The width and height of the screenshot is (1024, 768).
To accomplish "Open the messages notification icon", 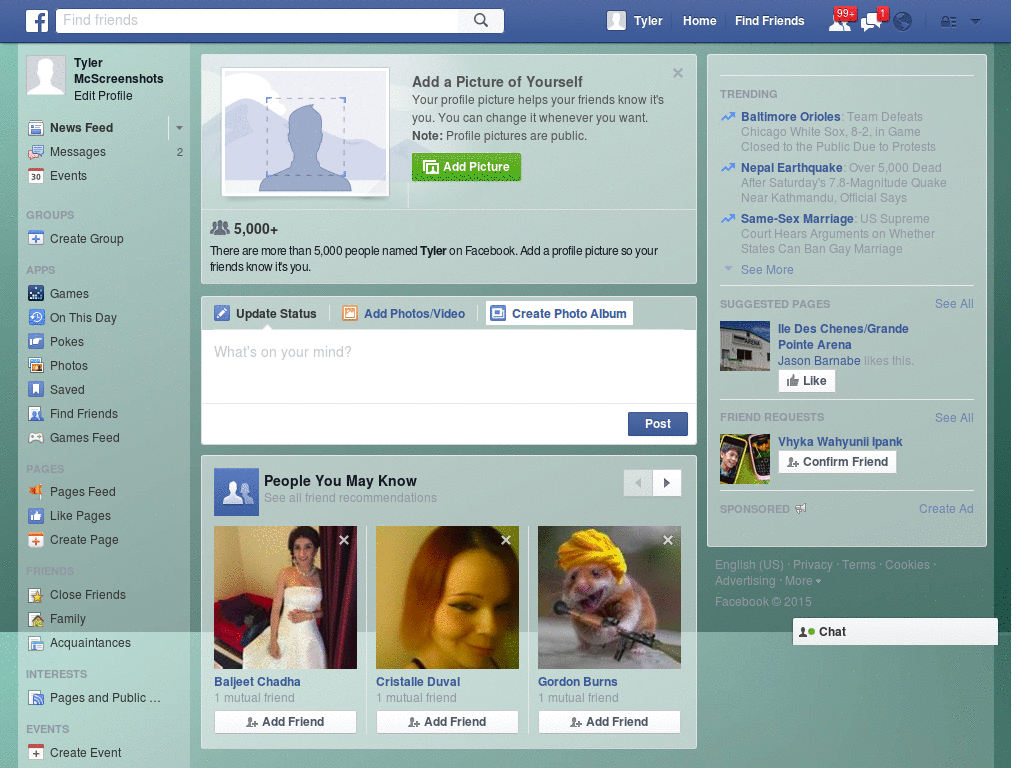I will tap(871, 22).
